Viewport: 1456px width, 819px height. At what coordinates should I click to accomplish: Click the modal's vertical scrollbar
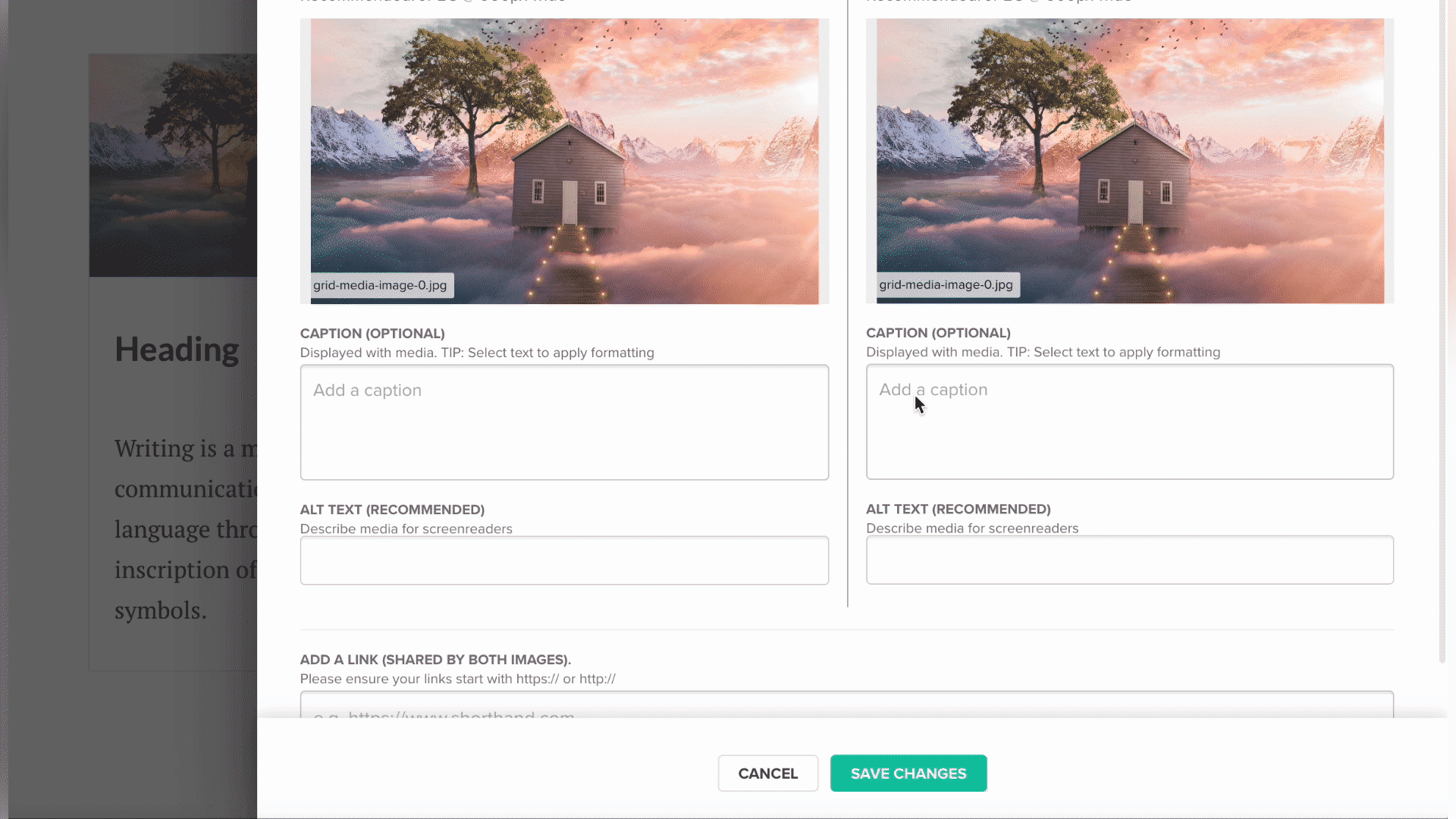pyautogui.click(x=1442, y=331)
